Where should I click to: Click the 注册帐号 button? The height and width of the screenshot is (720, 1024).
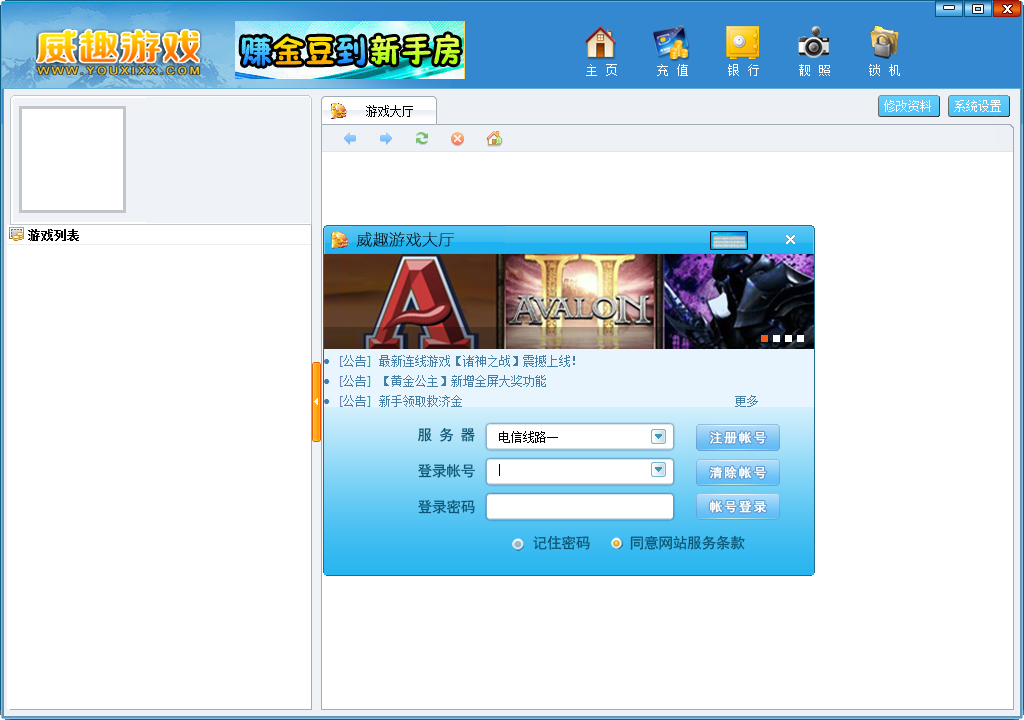(x=737, y=438)
